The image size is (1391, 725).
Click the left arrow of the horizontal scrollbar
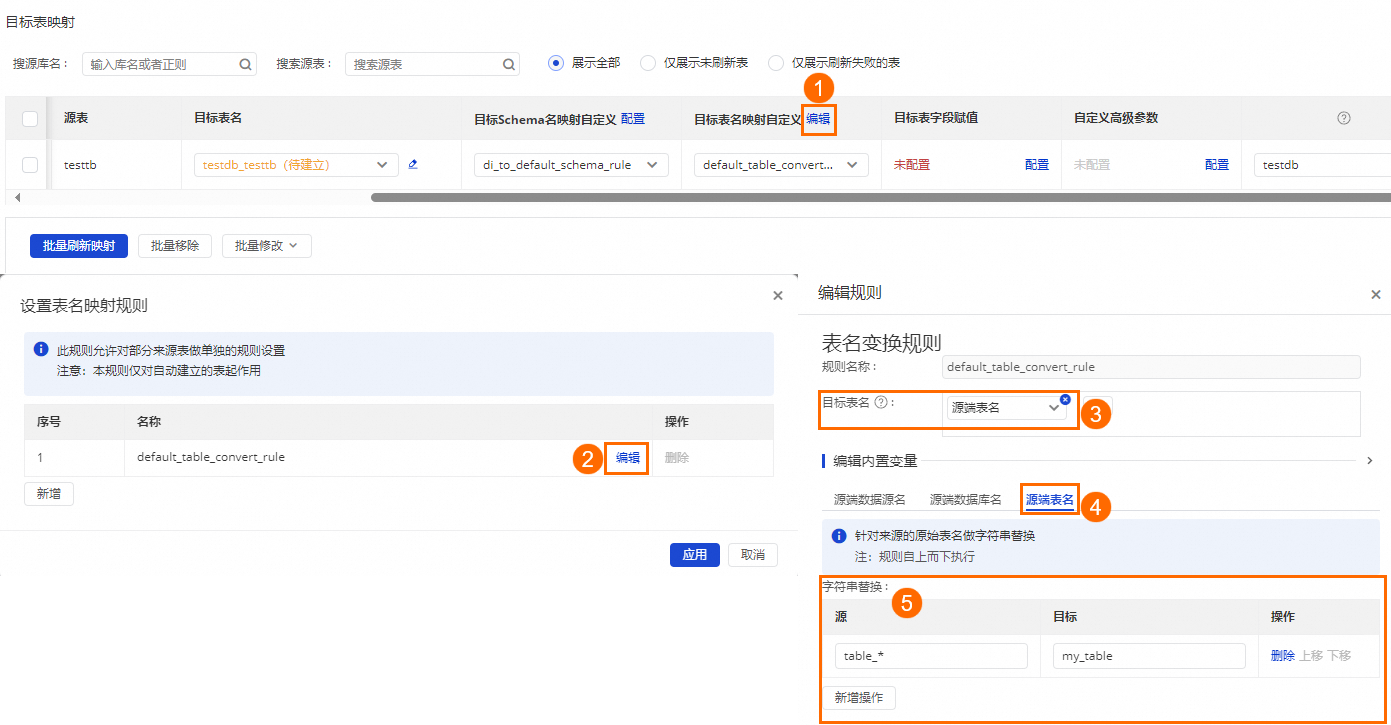(17, 197)
